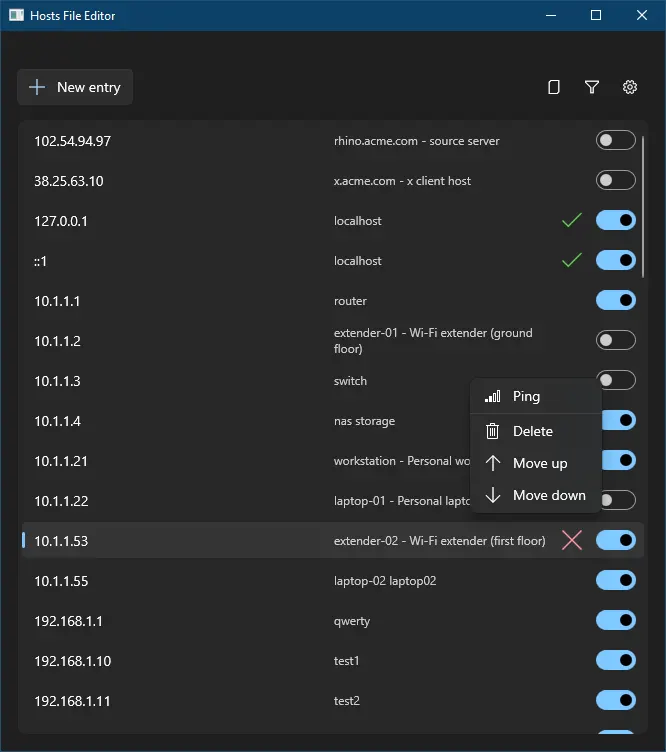Screen dimensions: 666x752
Task: Turn off the 10.1.1.53 extender-02 entry
Action: (616, 540)
